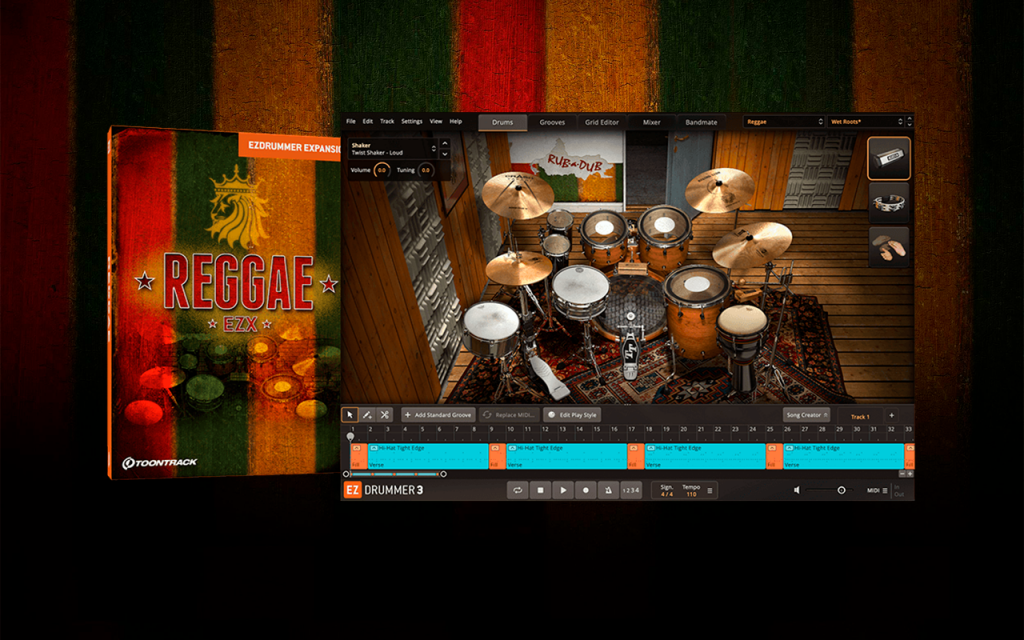The width and height of the screenshot is (1024, 640).
Task: Click the kick drum in the kit
Action: click(631, 307)
